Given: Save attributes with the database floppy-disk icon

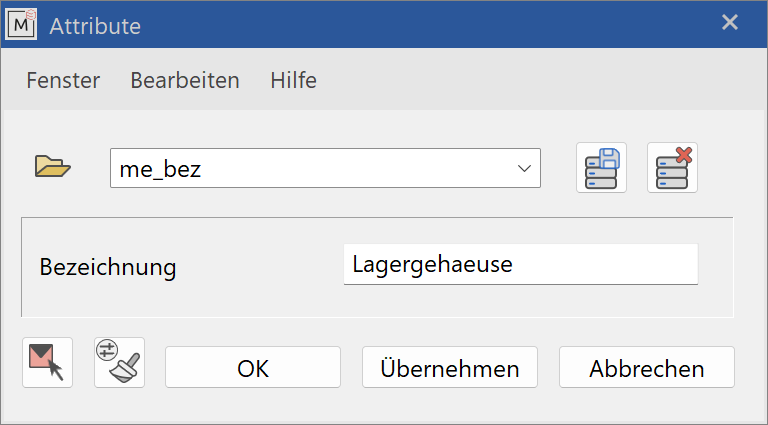Looking at the screenshot, I should pyautogui.click(x=601, y=167).
